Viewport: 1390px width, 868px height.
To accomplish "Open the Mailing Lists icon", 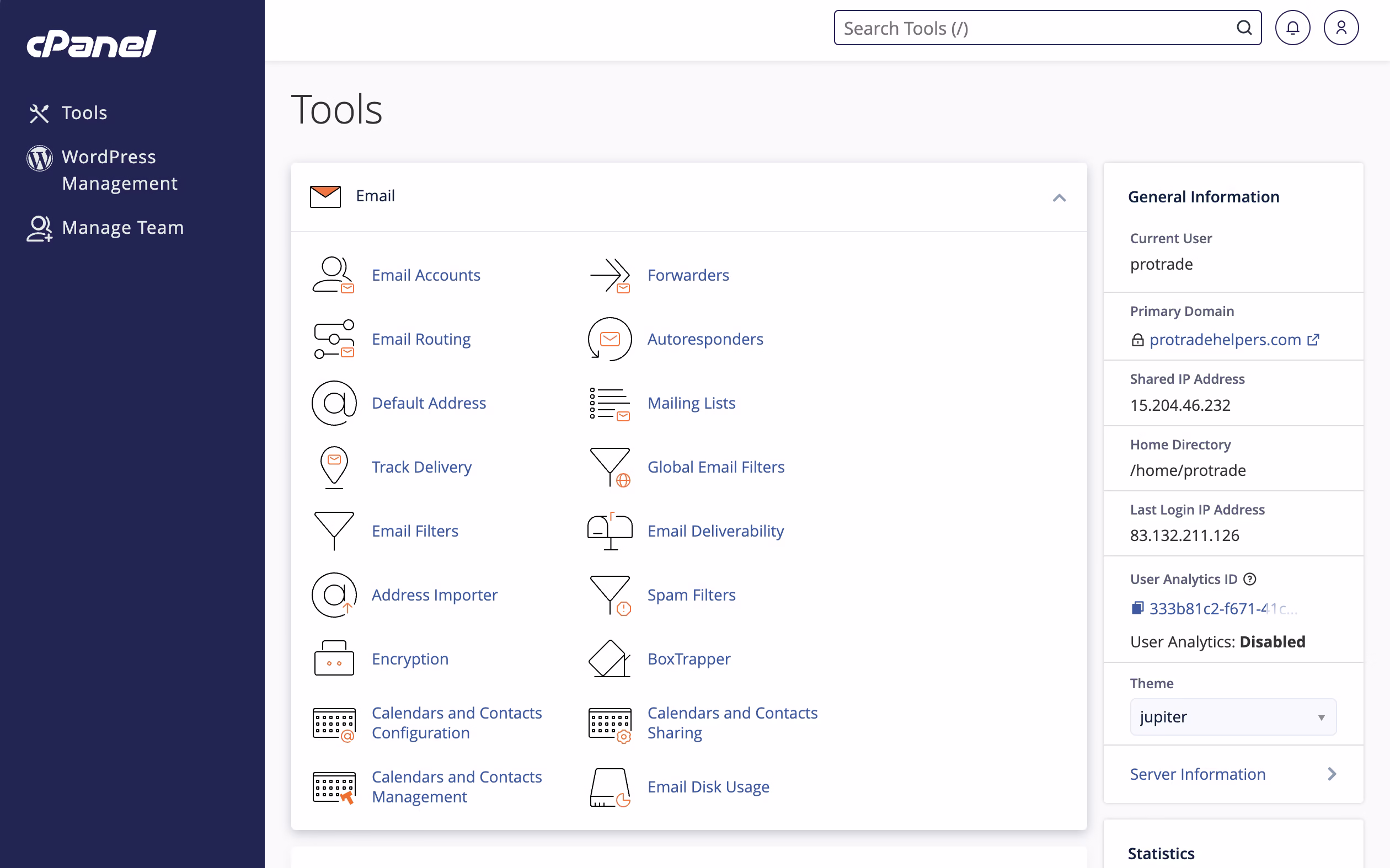I will point(610,403).
